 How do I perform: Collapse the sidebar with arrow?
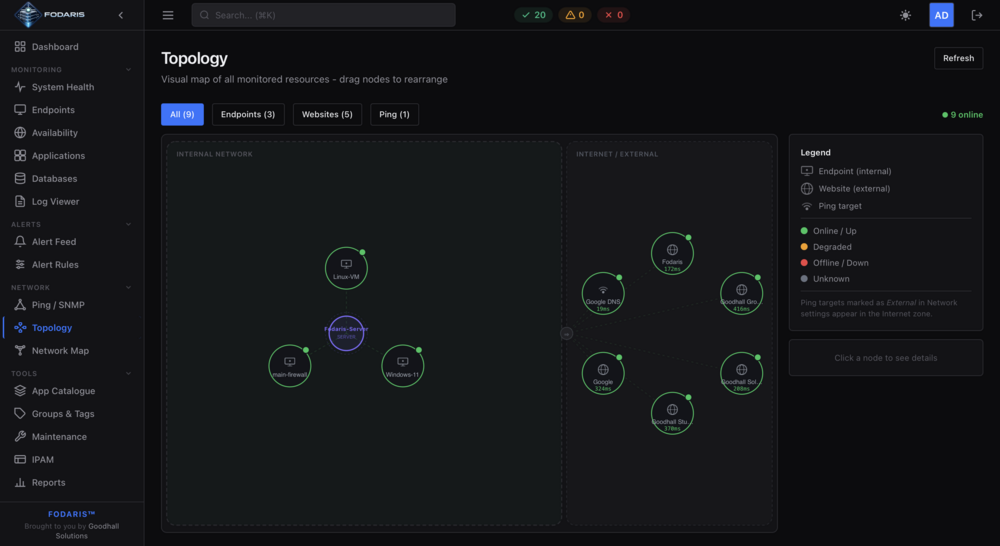pos(121,15)
